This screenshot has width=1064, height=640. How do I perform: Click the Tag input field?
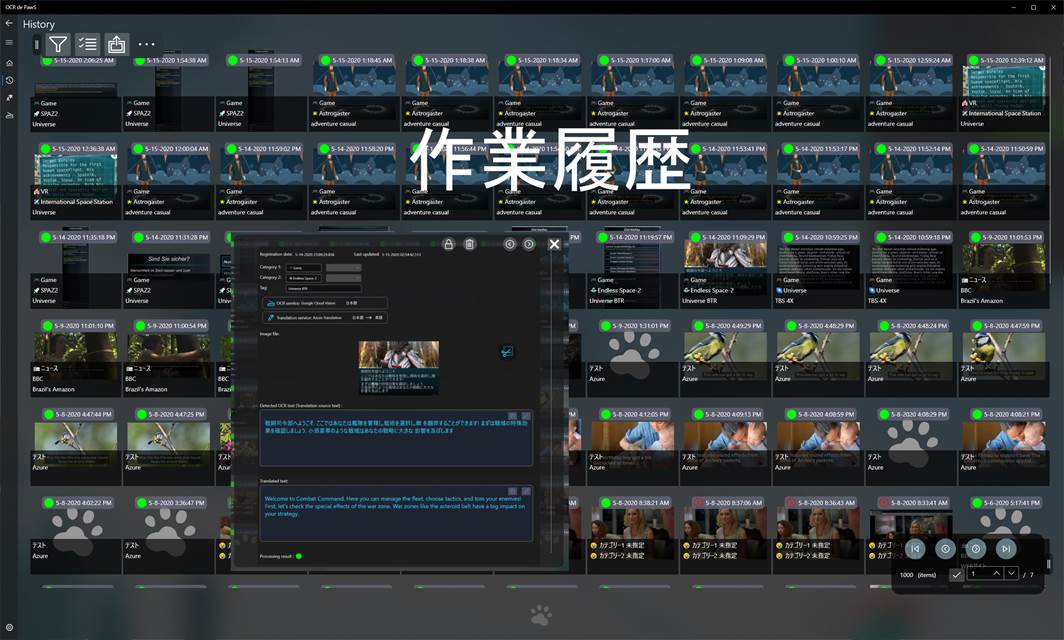[x=322, y=288]
